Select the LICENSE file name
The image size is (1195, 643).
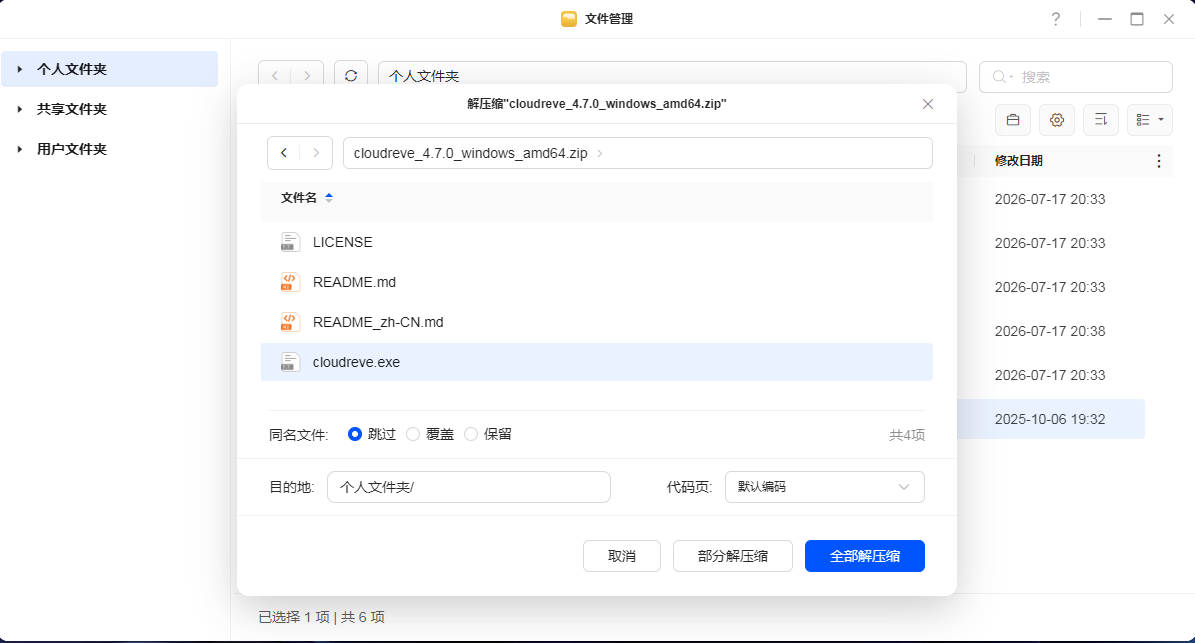click(x=342, y=242)
